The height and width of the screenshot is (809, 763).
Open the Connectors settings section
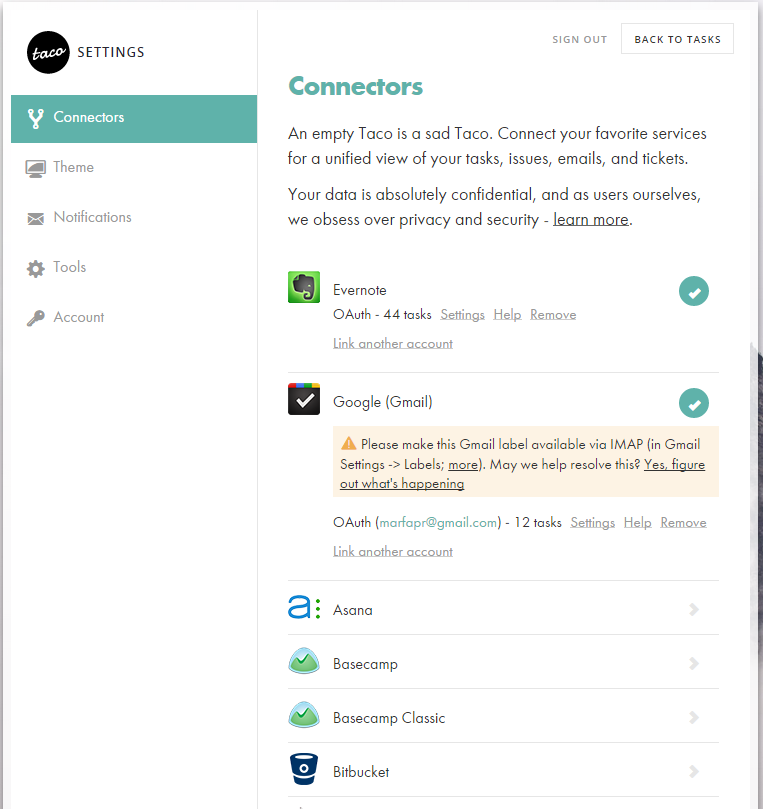[134, 119]
